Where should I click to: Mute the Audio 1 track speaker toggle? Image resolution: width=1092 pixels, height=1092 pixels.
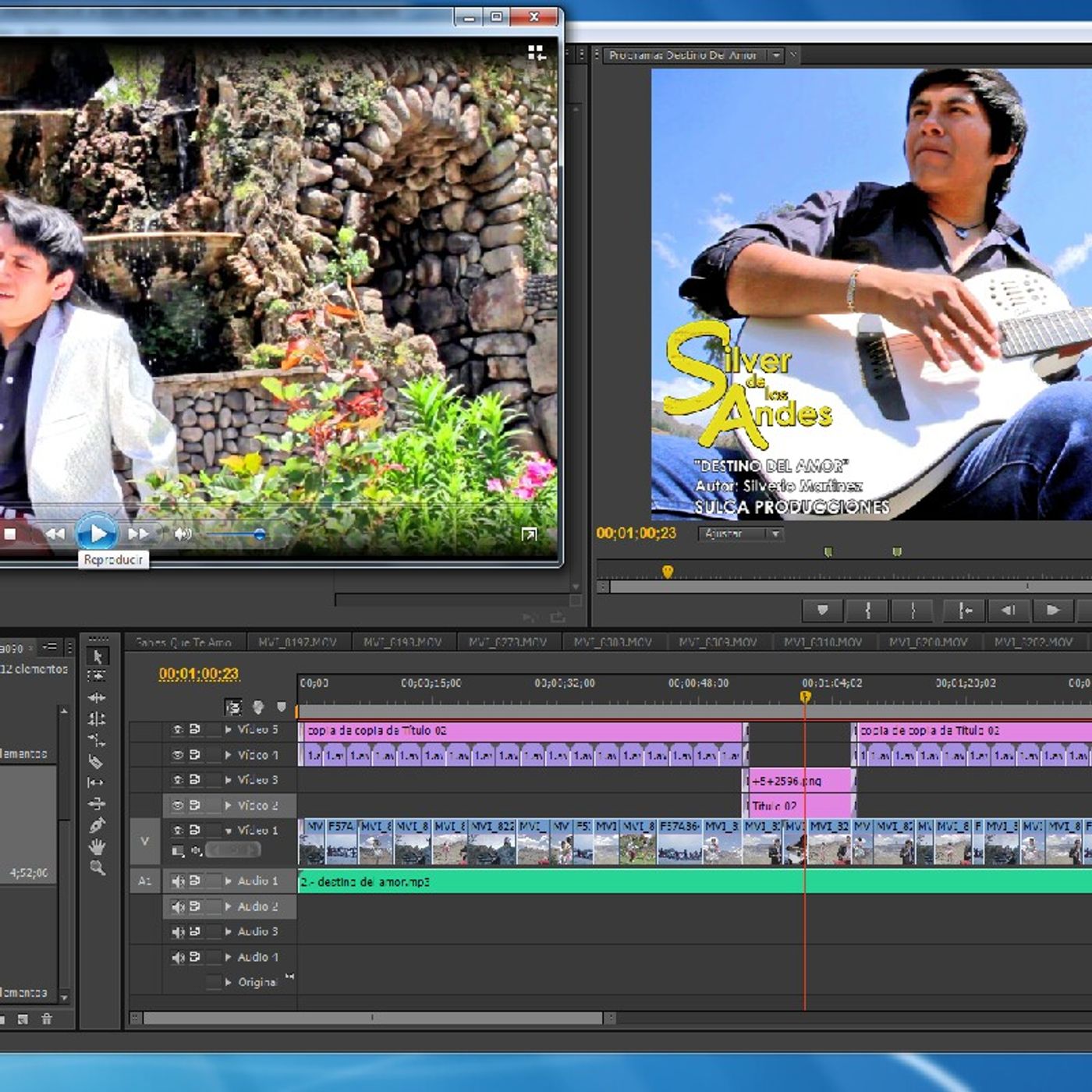pos(178,881)
